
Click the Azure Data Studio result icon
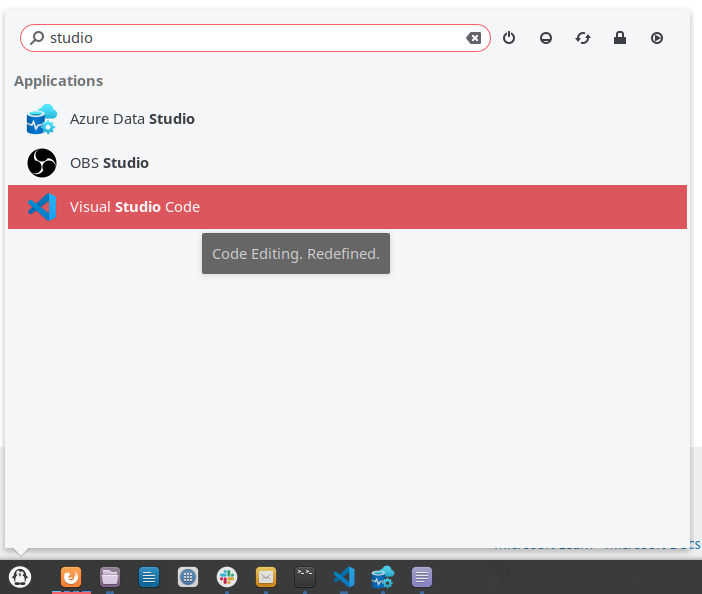click(42, 119)
